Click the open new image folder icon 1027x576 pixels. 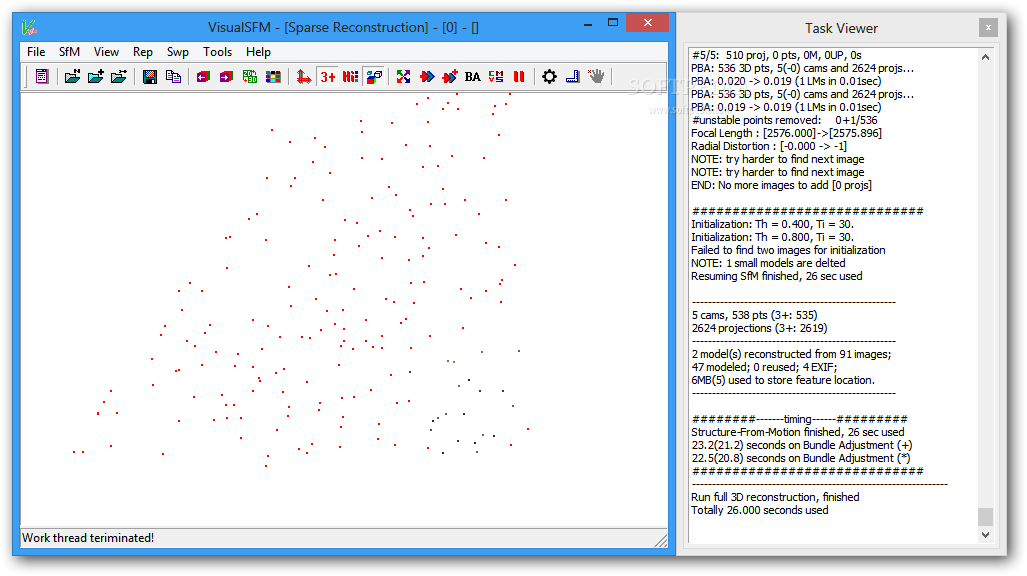[x=72, y=77]
